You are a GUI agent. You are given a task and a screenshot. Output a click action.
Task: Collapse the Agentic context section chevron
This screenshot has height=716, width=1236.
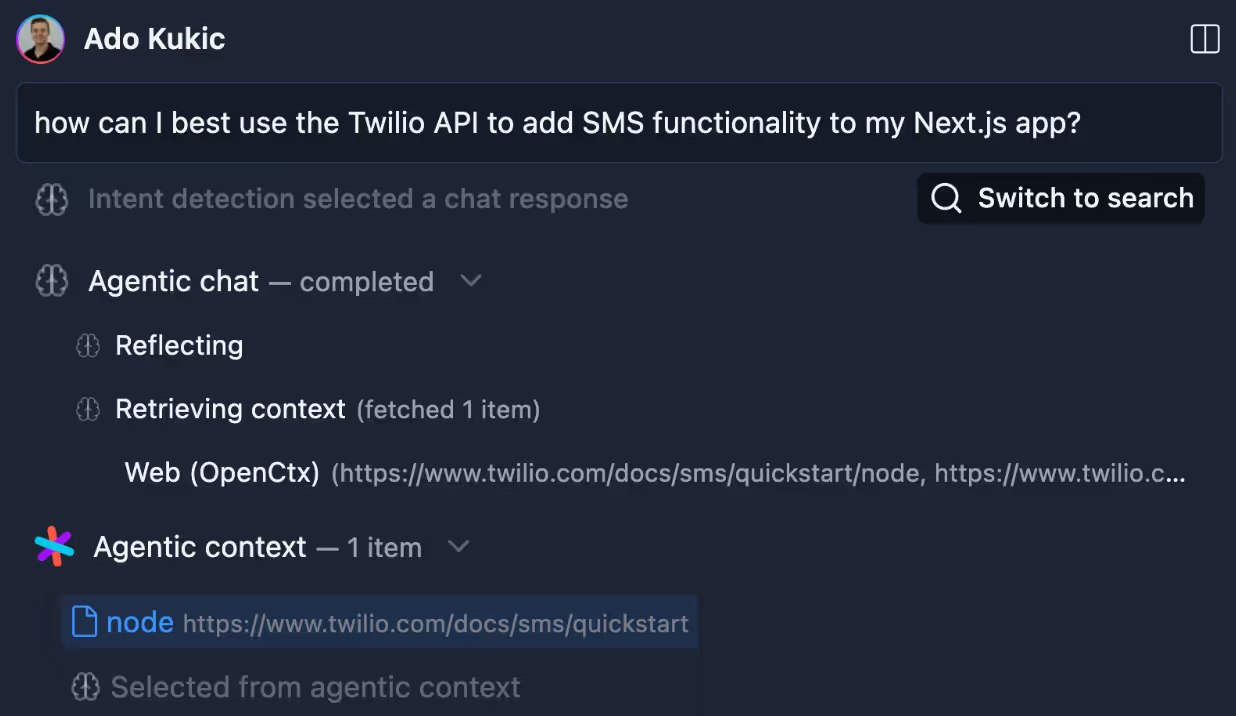point(458,547)
